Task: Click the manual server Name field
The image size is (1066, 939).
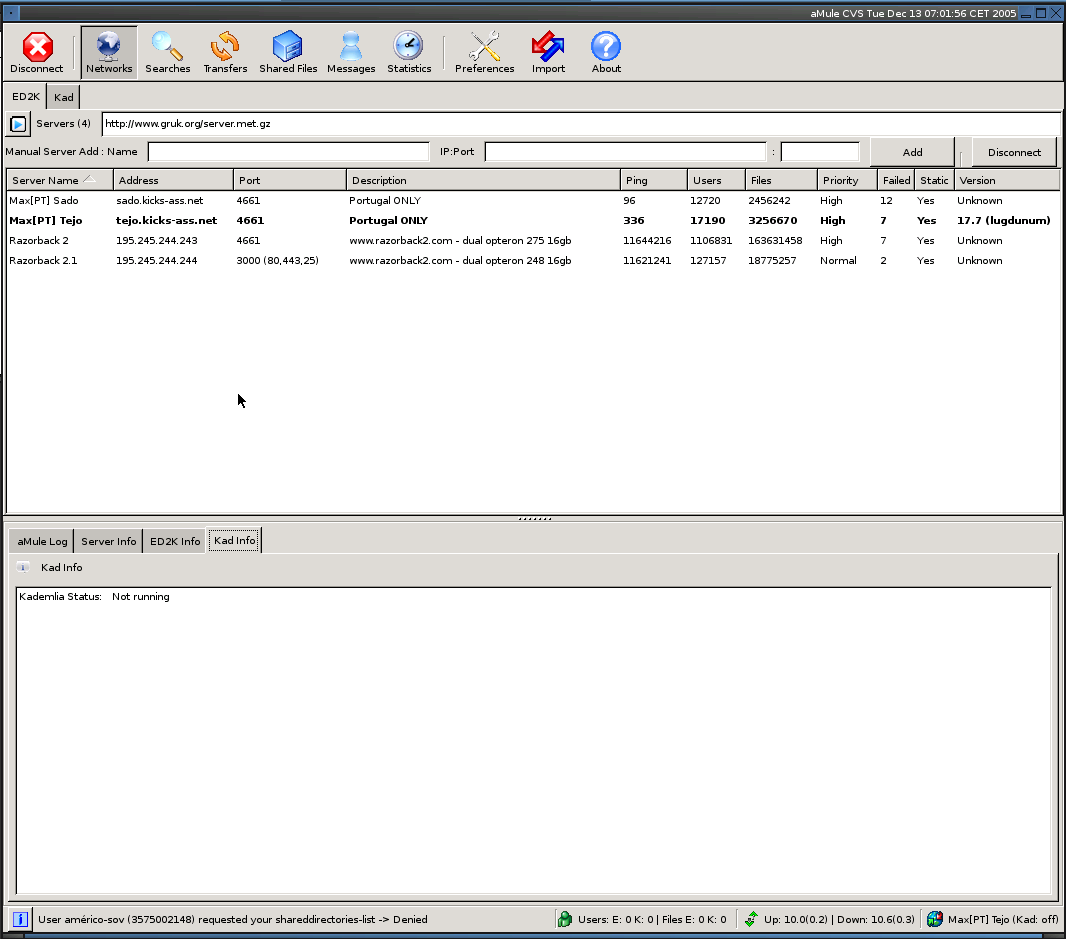Action: (x=288, y=152)
